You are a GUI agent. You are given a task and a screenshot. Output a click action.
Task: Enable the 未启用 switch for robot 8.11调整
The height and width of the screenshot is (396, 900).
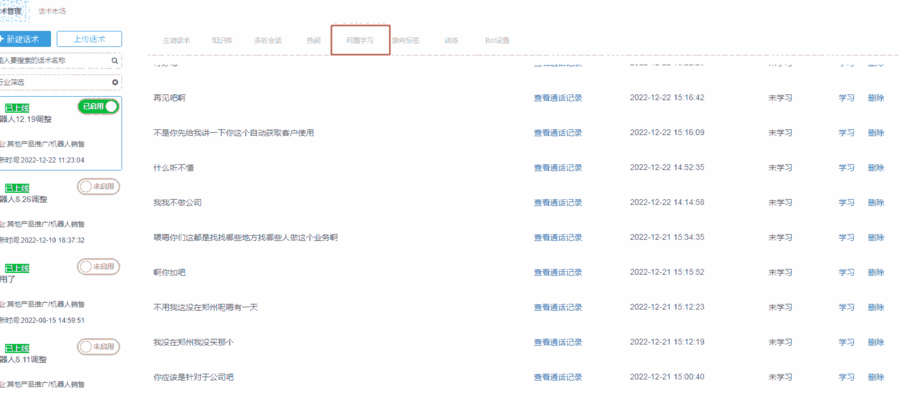point(98,347)
